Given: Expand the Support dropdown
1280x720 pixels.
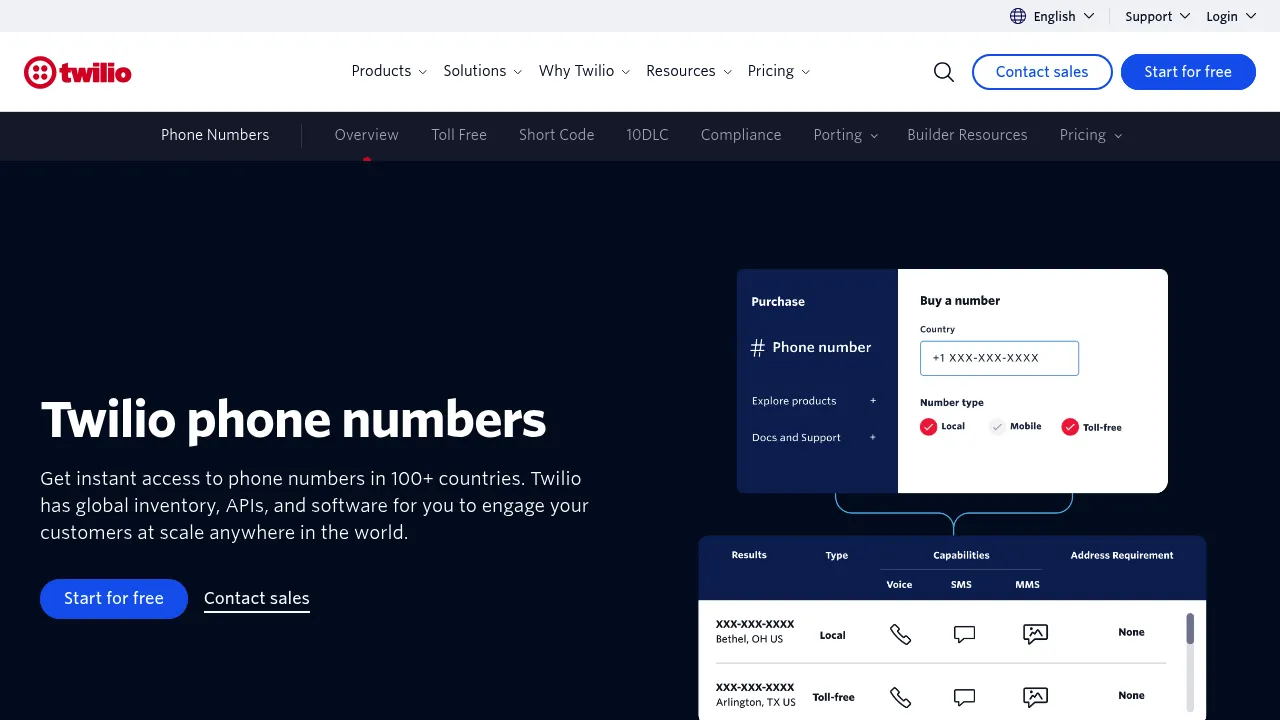Looking at the screenshot, I should click(1157, 16).
